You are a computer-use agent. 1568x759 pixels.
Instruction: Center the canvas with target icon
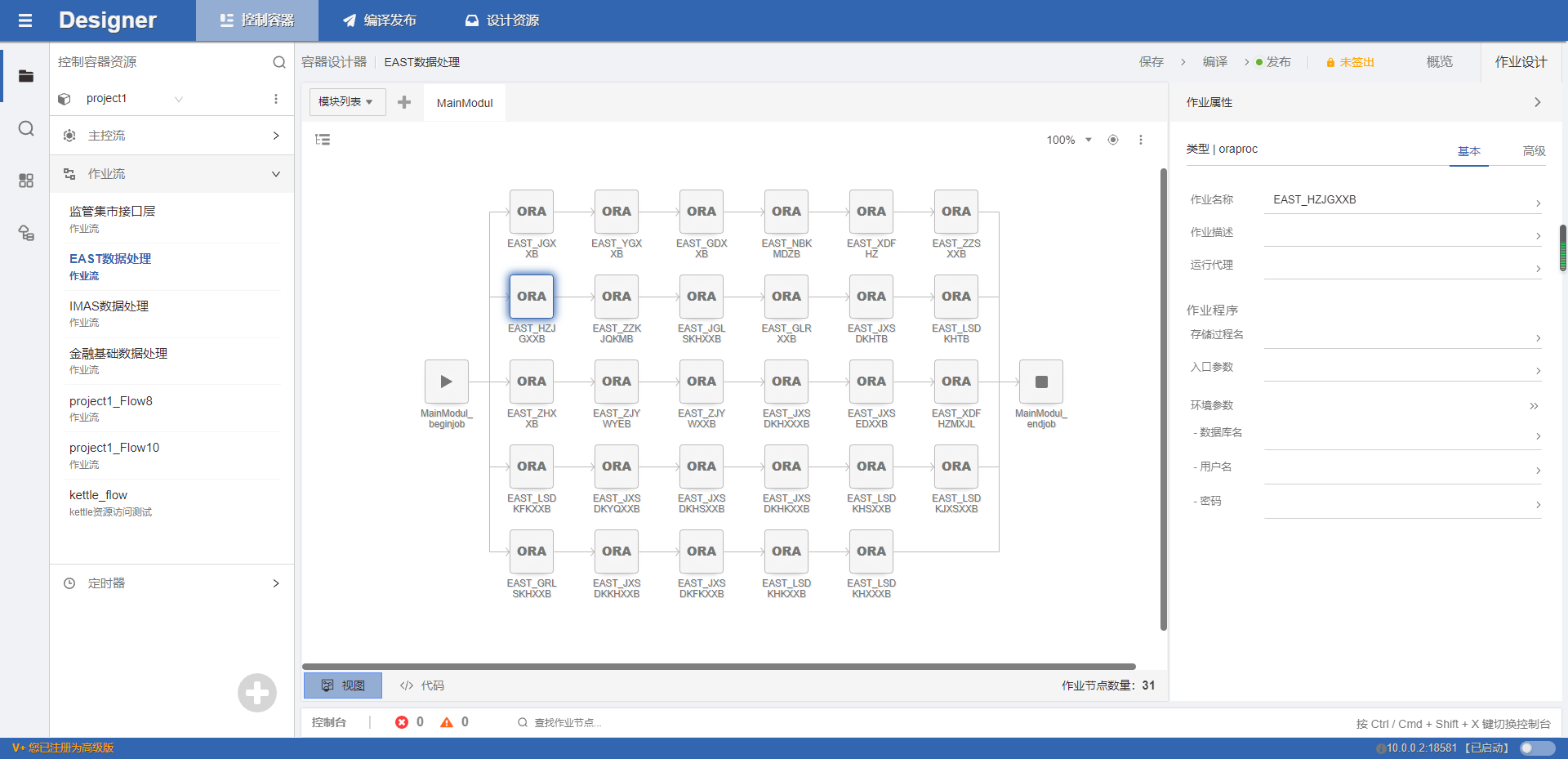click(x=1112, y=140)
